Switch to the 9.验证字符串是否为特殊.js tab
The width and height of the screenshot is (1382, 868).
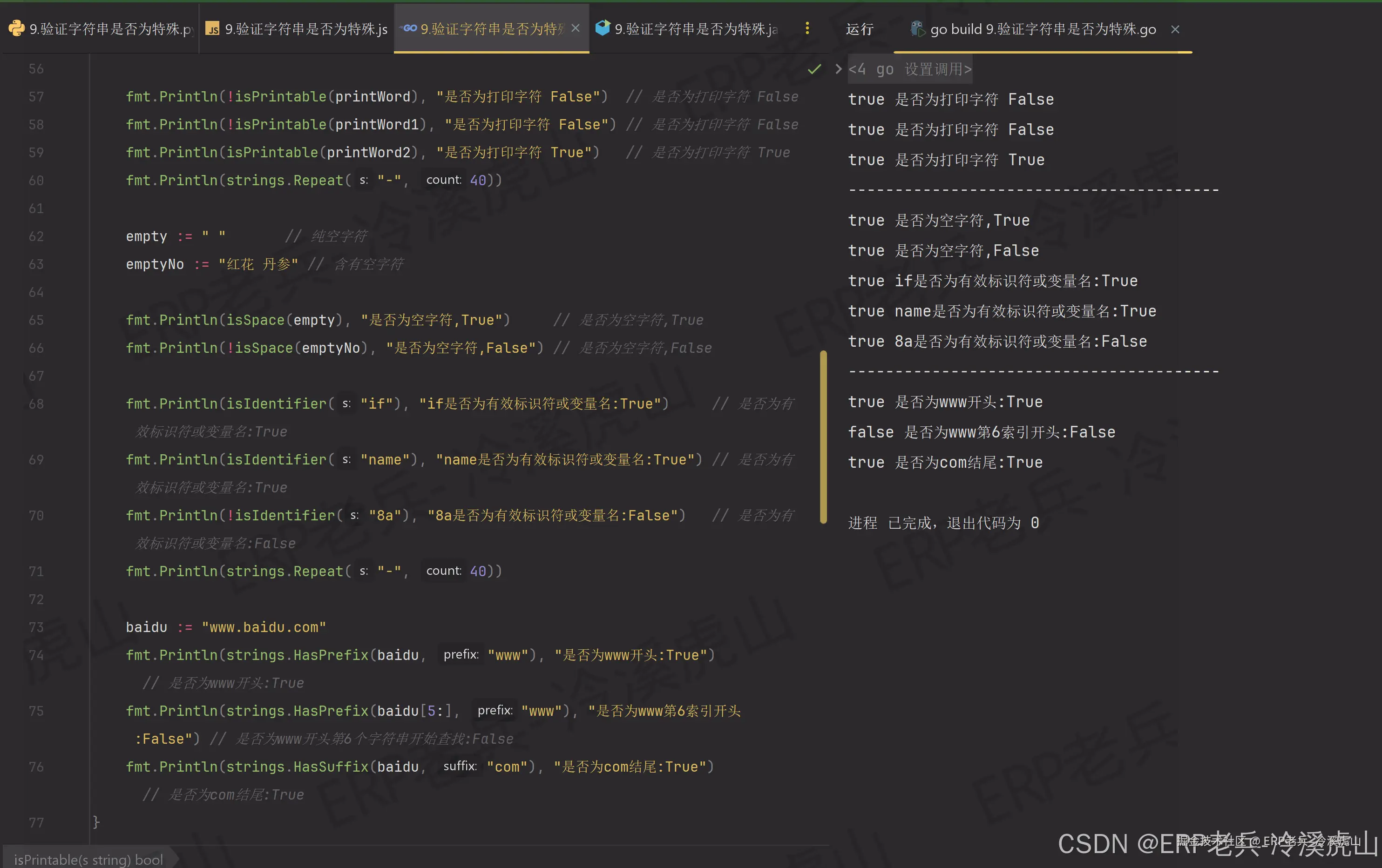click(305, 29)
